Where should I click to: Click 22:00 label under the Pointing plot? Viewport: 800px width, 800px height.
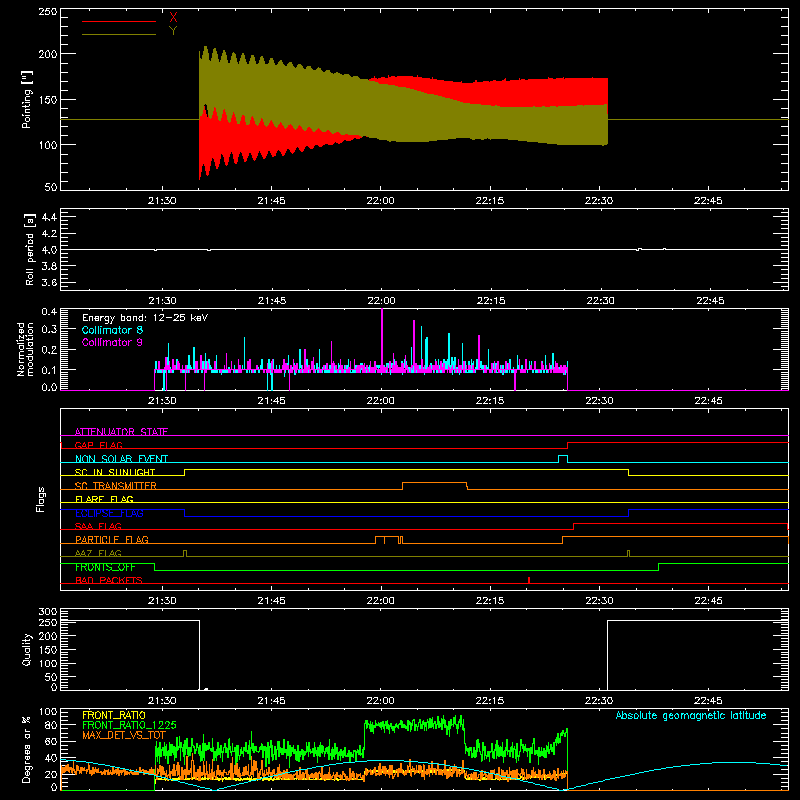381,201
